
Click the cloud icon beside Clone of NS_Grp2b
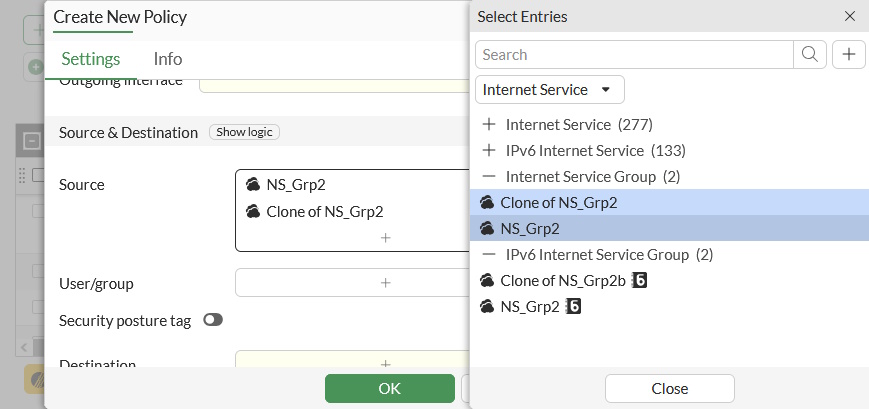pyautogui.click(x=487, y=281)
